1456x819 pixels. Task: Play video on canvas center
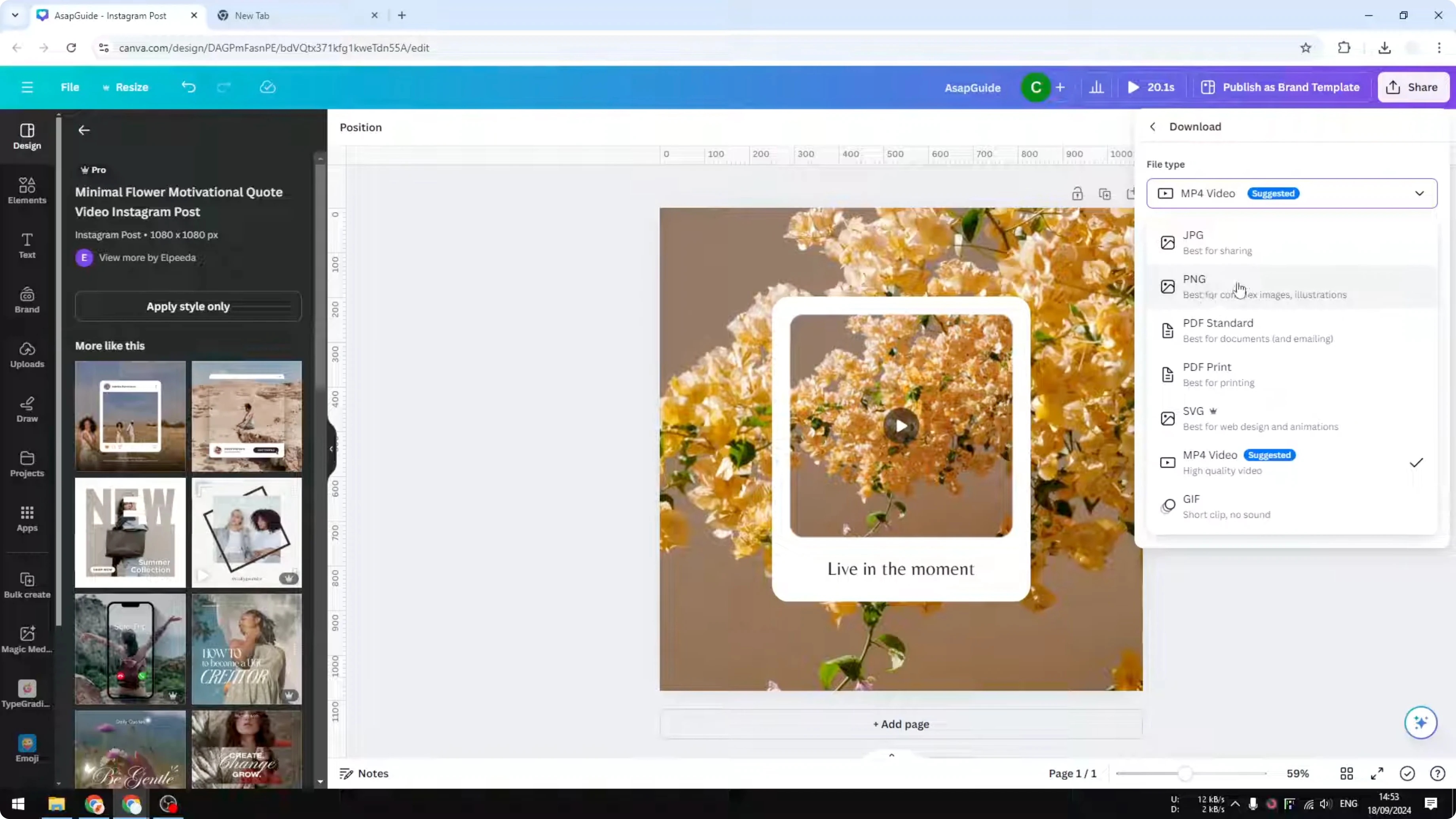(901, 426)
